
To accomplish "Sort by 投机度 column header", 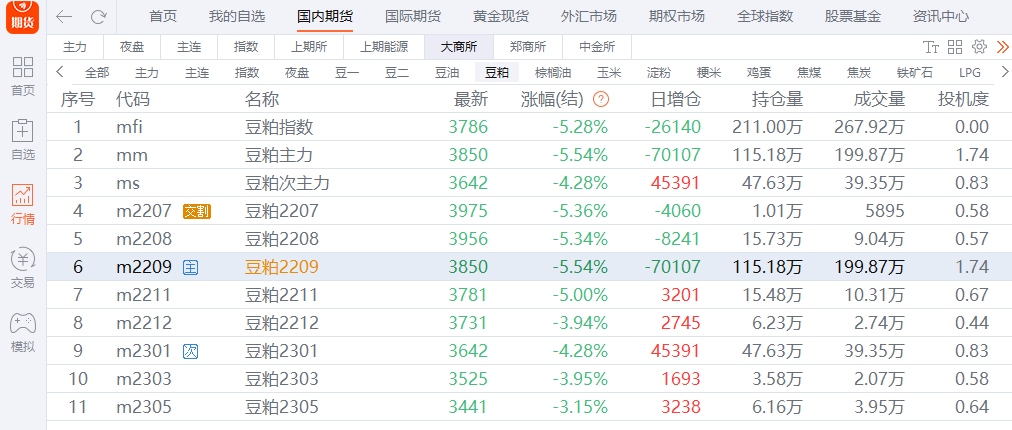I will click(963, 99).
